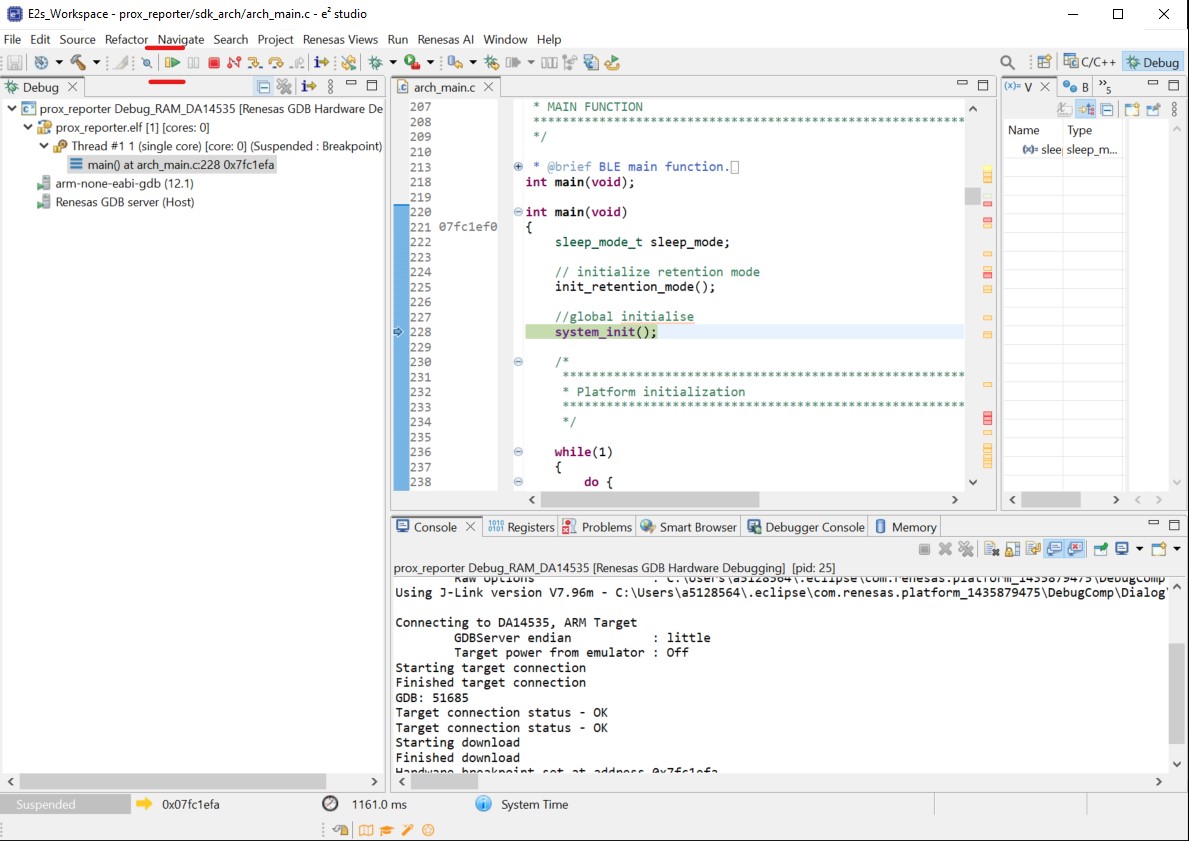The image size is (1189, 841).
Task: Click the Build hammer icon
Action: coord(78,62)
